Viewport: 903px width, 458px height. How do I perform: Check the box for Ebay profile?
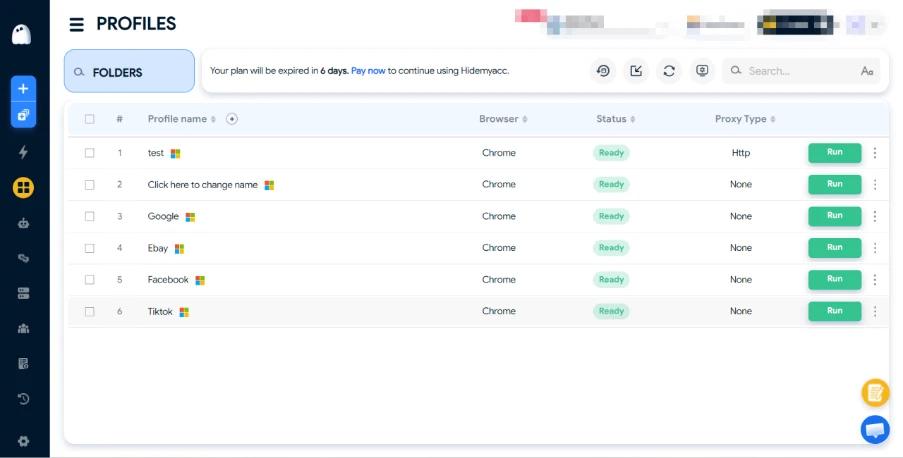89,248
